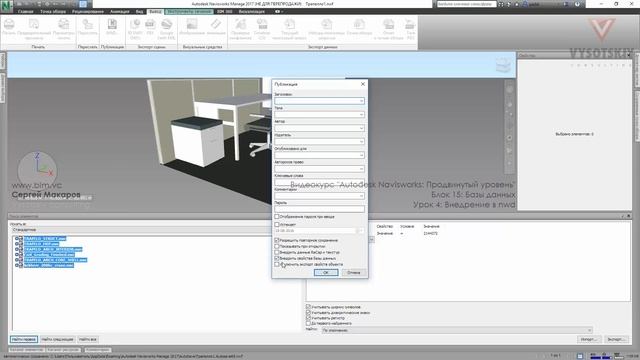Expand the TRAPELO_MEP.nwc tree node
This screenshot has width=640, height=360.
pyautogui.click(x=17, y=244)
